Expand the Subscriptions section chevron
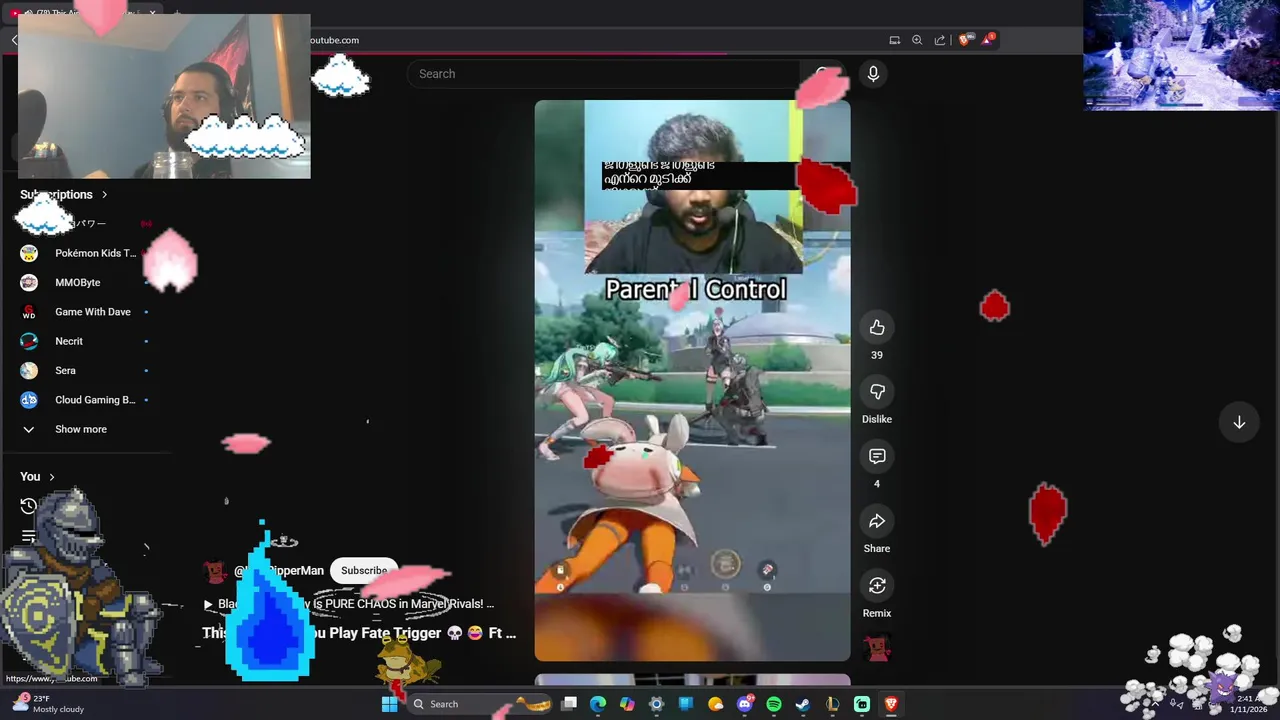The width and height of the screenshot is (1280, 720). click(x=104, y=195)
